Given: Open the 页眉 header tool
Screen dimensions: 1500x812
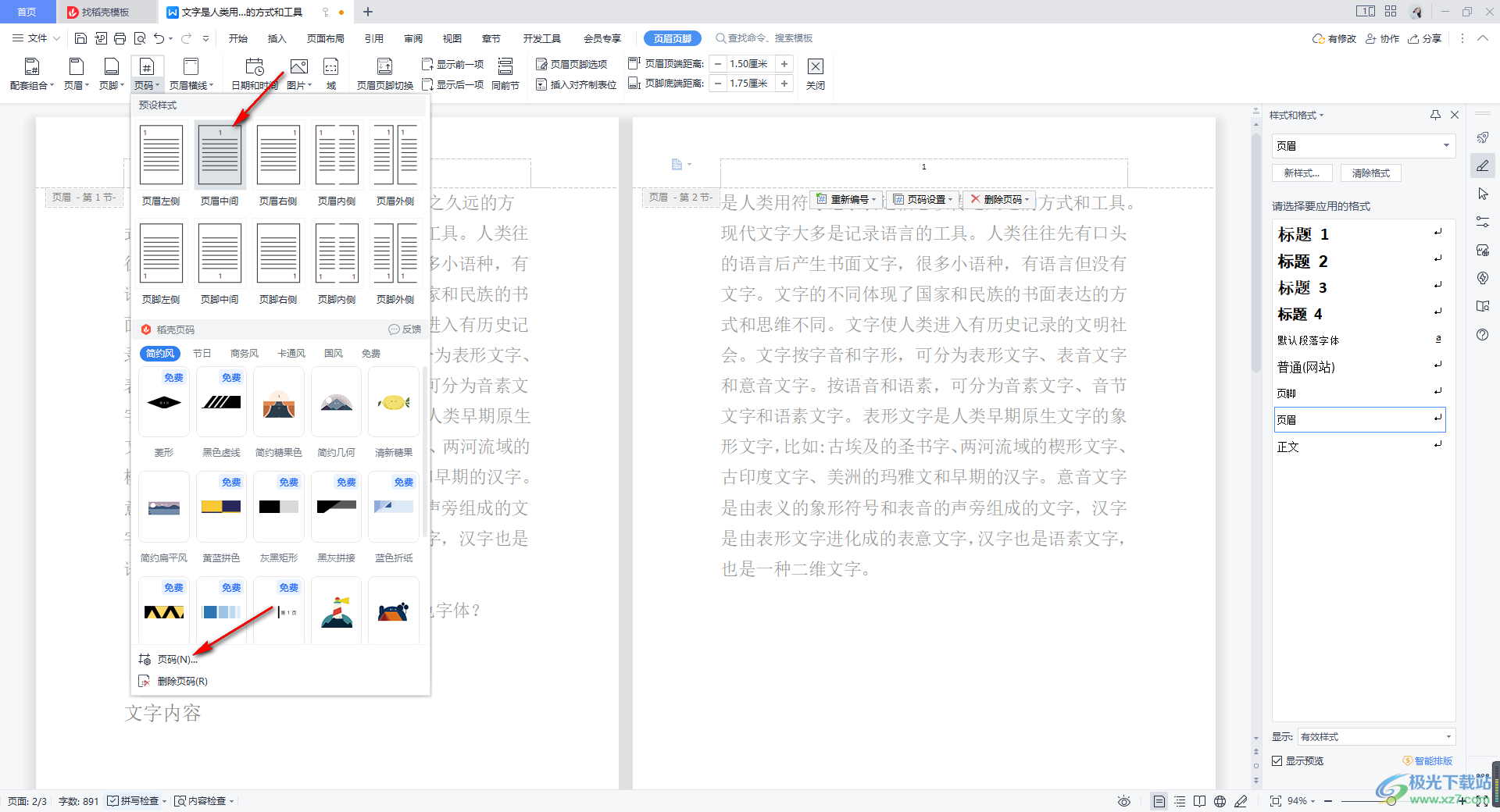Looking at the screenshot, I should coord(77,74).
